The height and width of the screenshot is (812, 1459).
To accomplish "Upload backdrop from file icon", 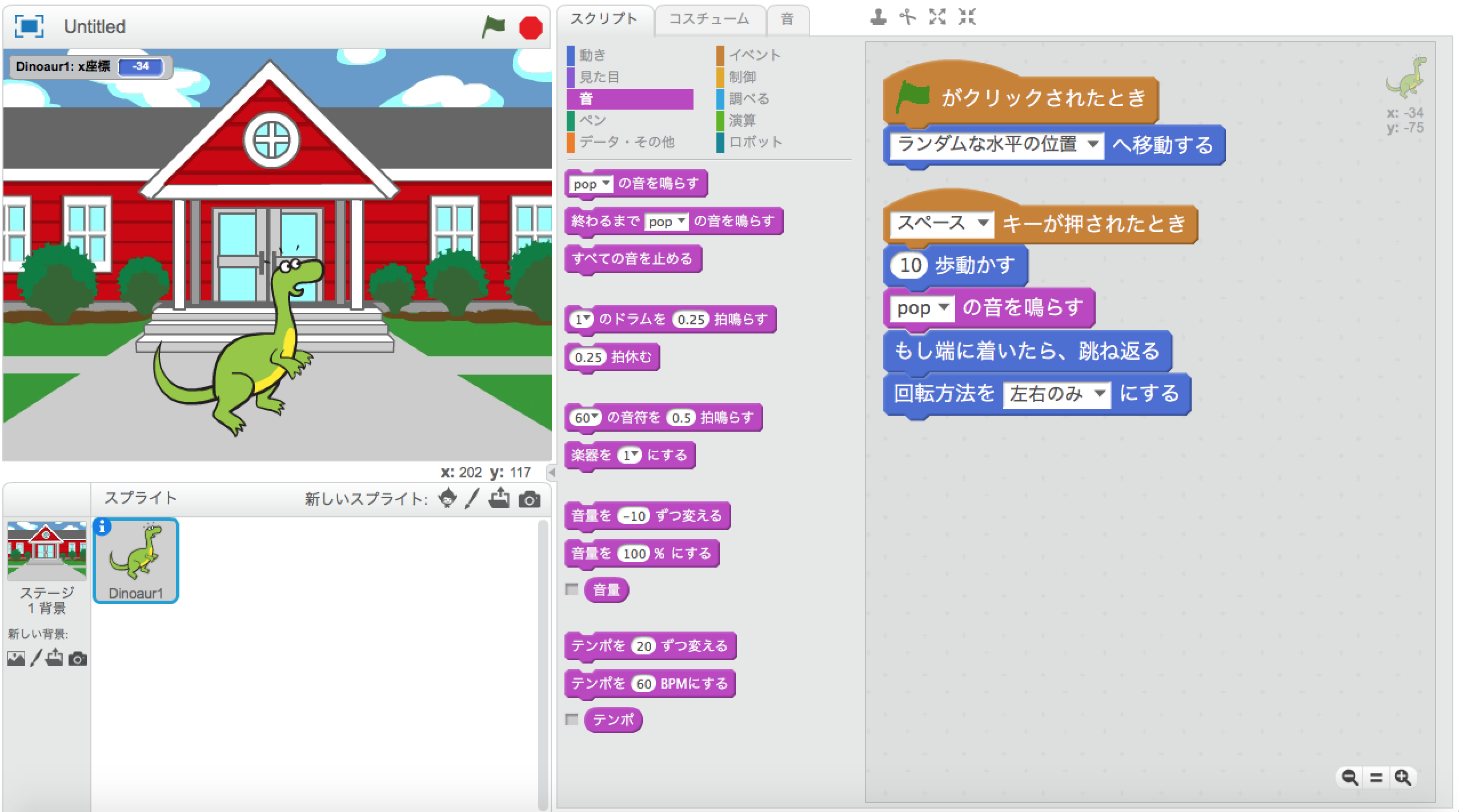I will pyautogui.click(x=54, y=658).
